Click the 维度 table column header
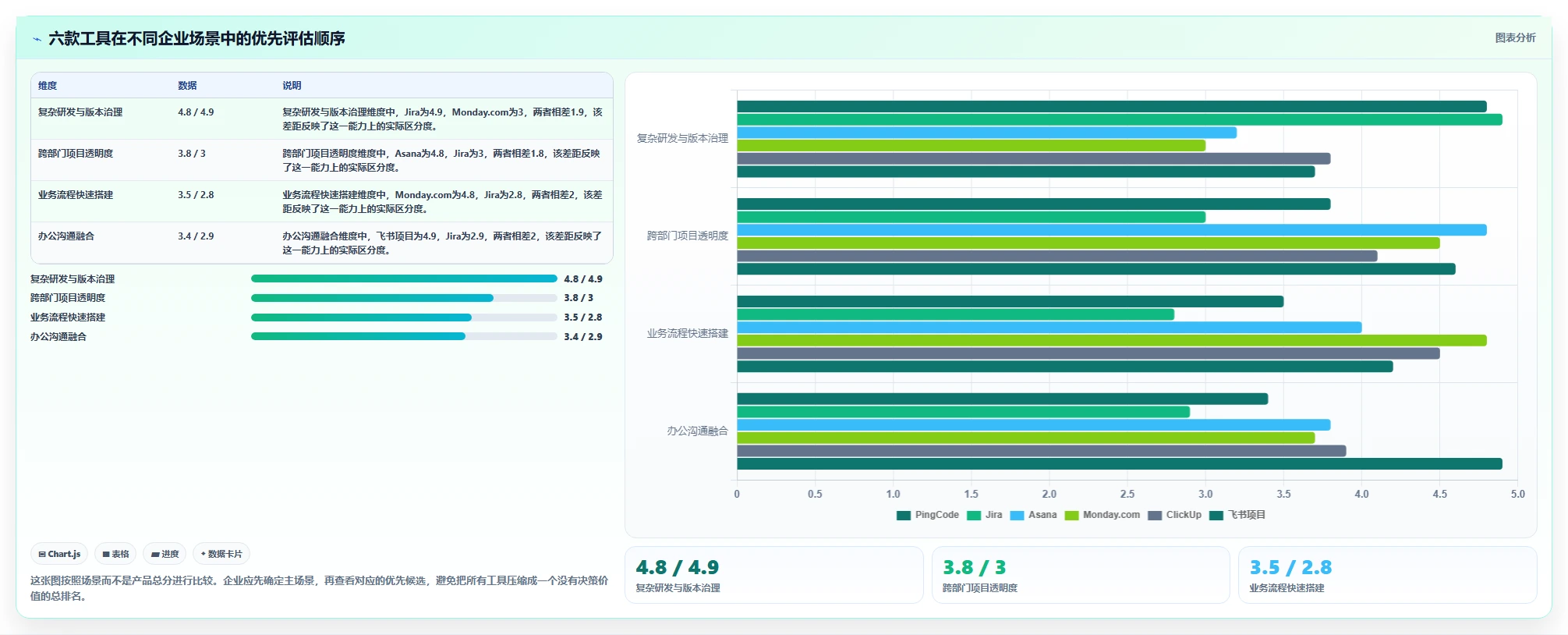 48,86
